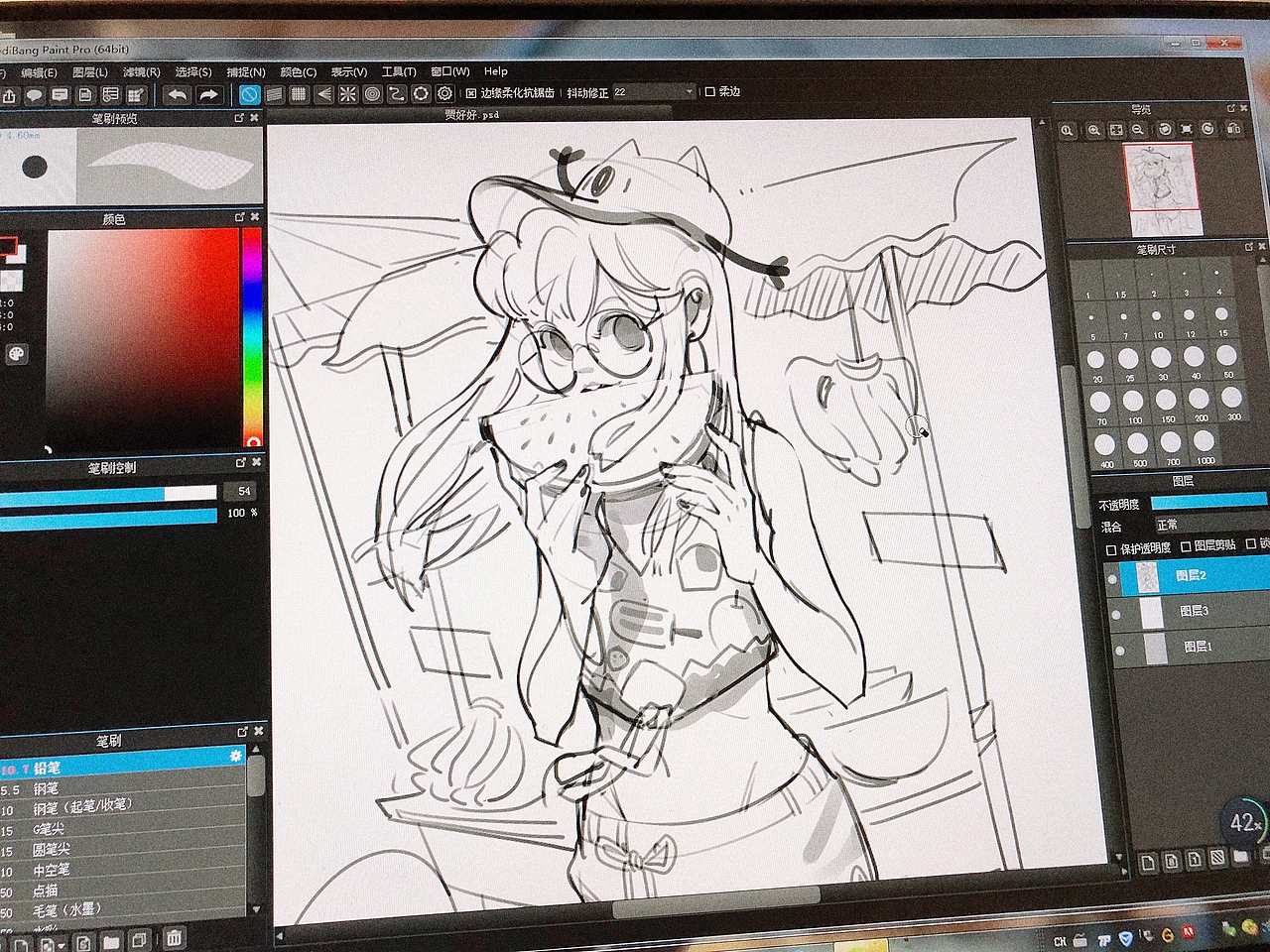The height and width of the screenshot is (952, 1270).
Task: Toggle the 保护透明度 checkbox
Action: 1111,548
